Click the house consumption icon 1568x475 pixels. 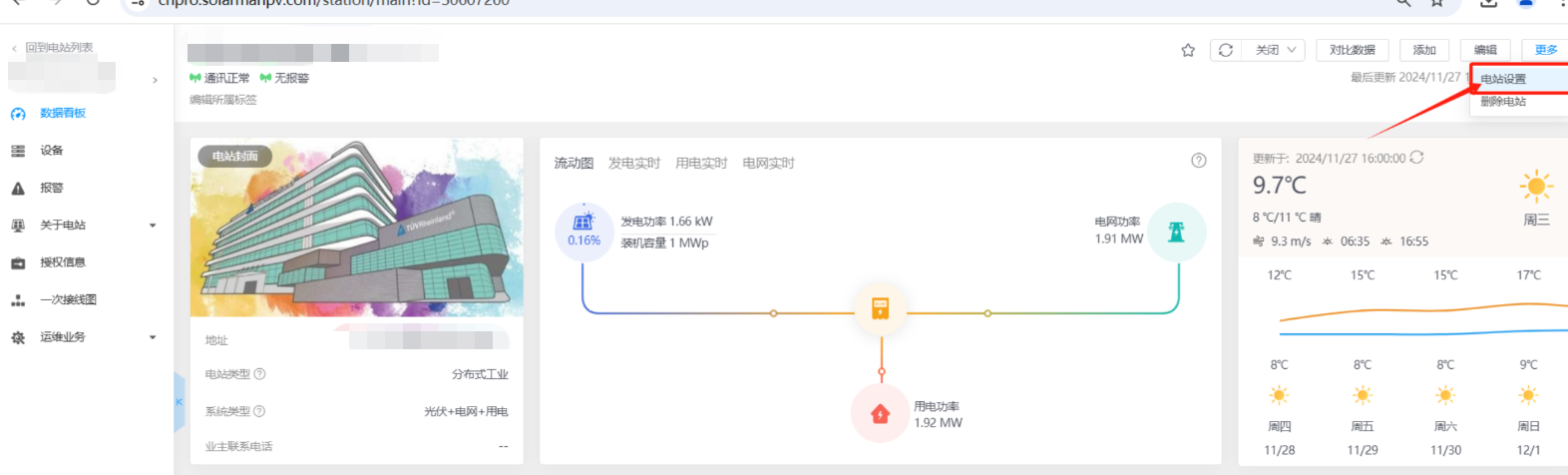click(880, 414)
